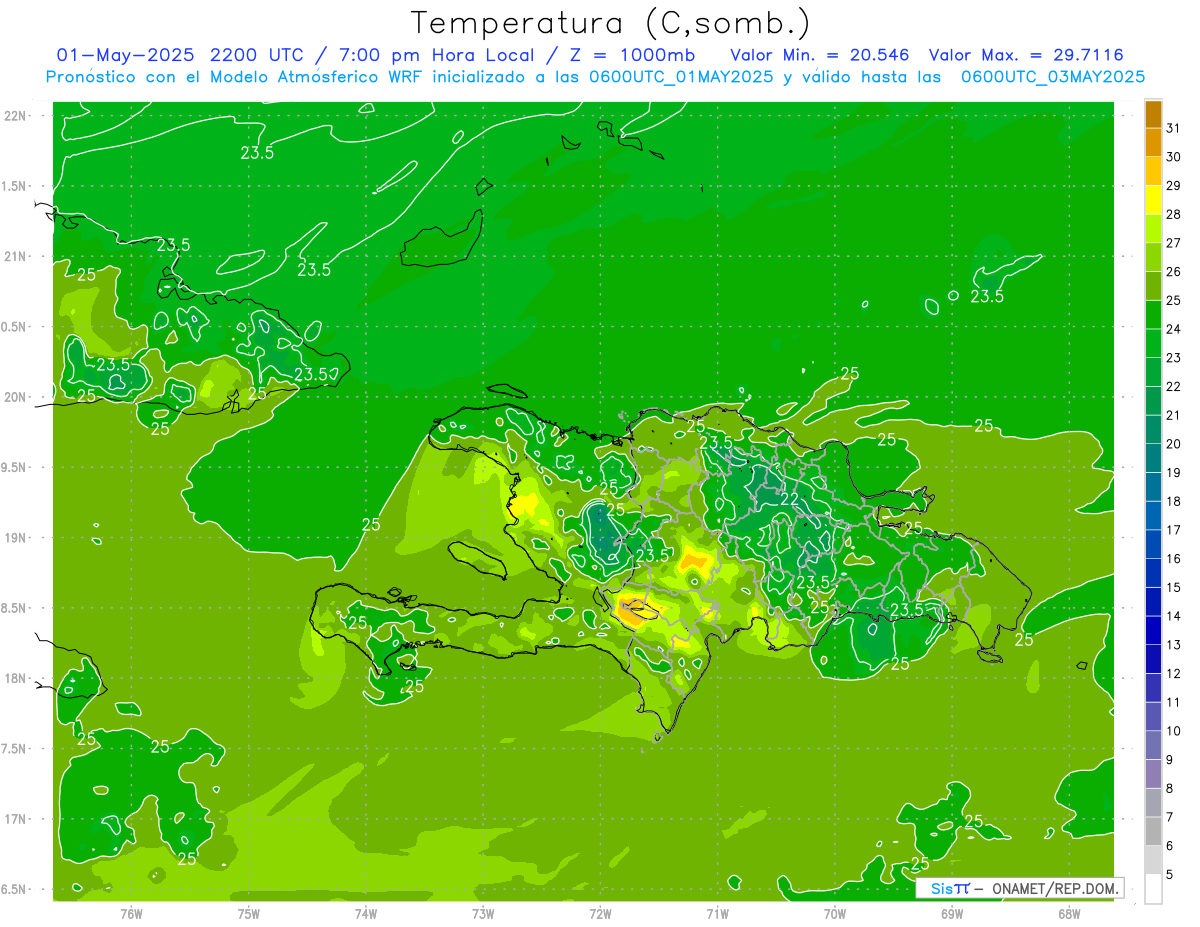
Task: Click the 21N latitude axis label
Action: click(16, 256)
